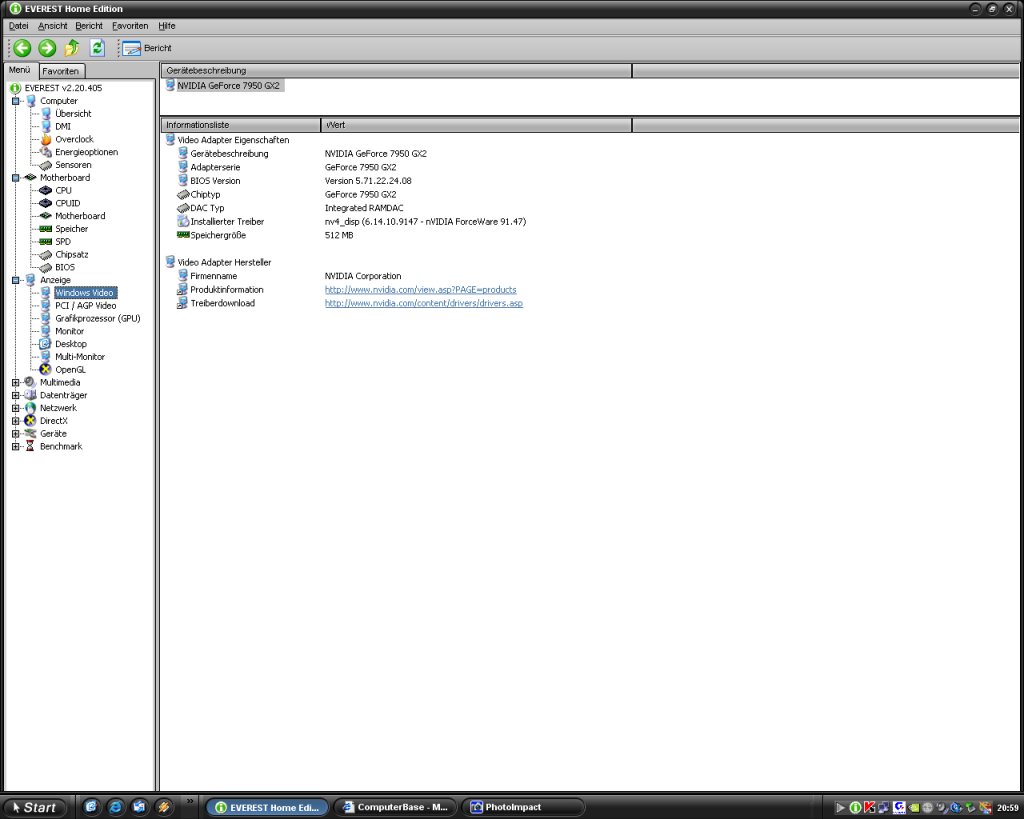This screenshot has width=1024, height=819.
Task: Switch to the Favoriten tab
Action: [61, 71]
